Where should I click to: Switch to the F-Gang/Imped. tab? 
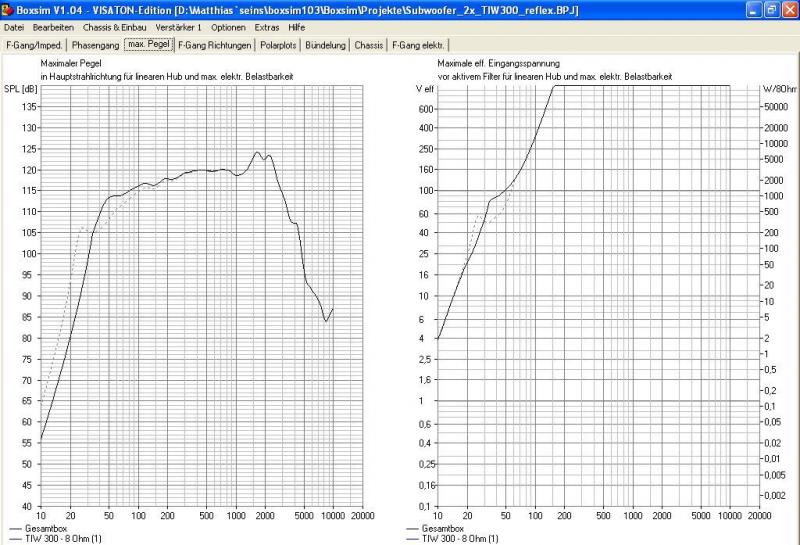coord(34,45)
